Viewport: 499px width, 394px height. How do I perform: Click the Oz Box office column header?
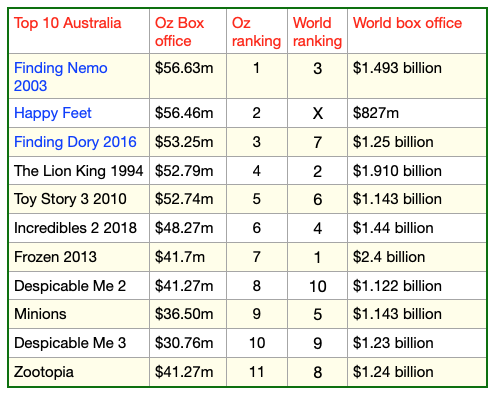(x=179, y=32)
